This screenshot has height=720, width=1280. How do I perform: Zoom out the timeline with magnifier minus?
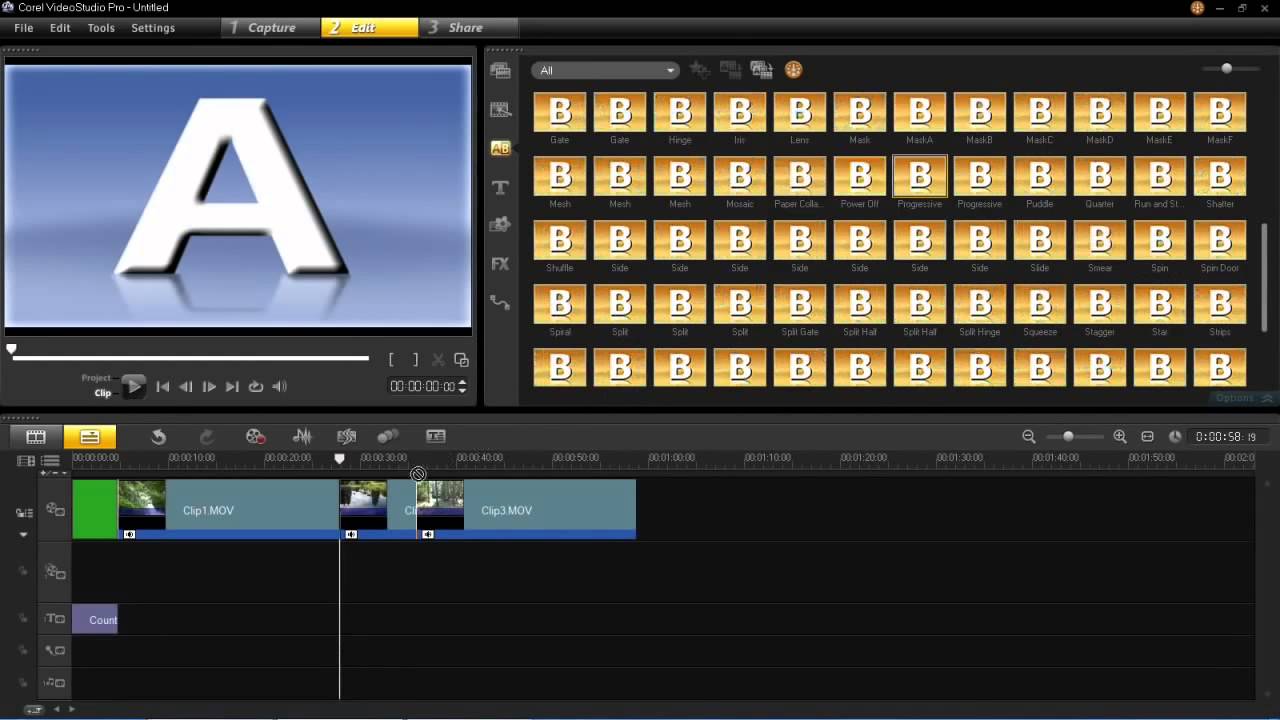(1029, 436)
